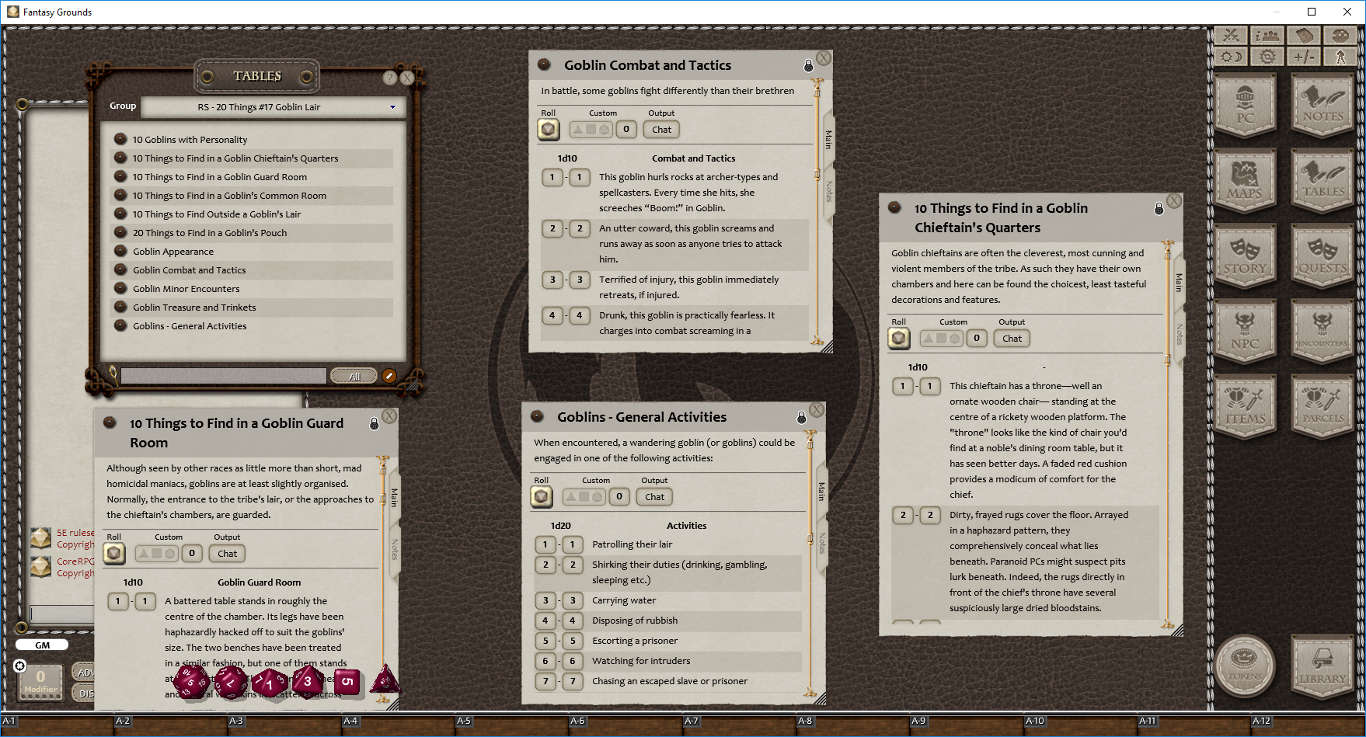Click the +/- modifiers icon in the toolbar
Viewport: 1366px width, 737px height.
pos(1303,57)
